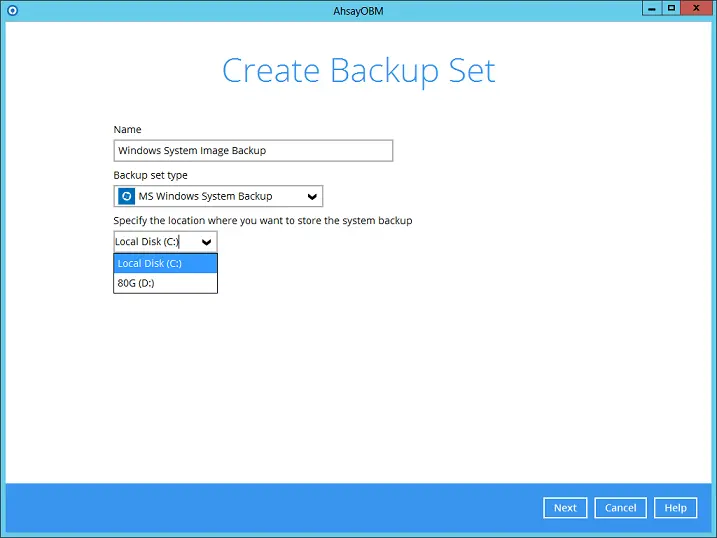
Task: Click the Cancel button
Action: [x=621, y=508]
